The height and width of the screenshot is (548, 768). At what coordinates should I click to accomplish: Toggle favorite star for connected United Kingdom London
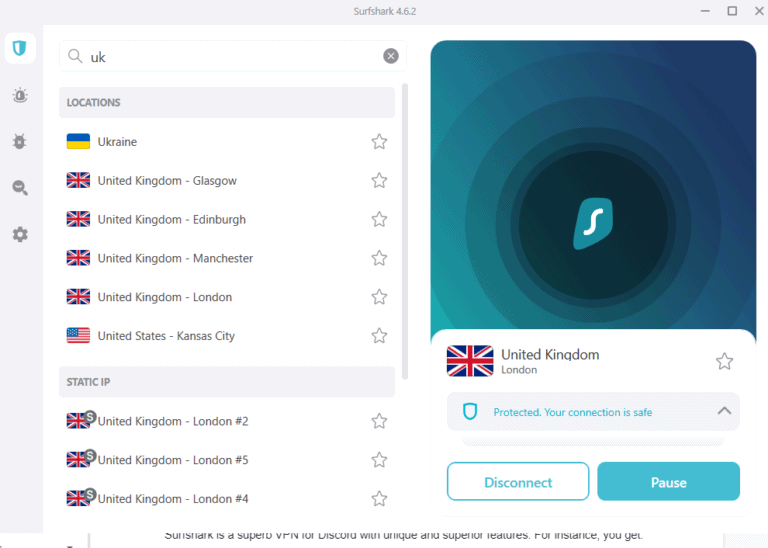point(725,361)
